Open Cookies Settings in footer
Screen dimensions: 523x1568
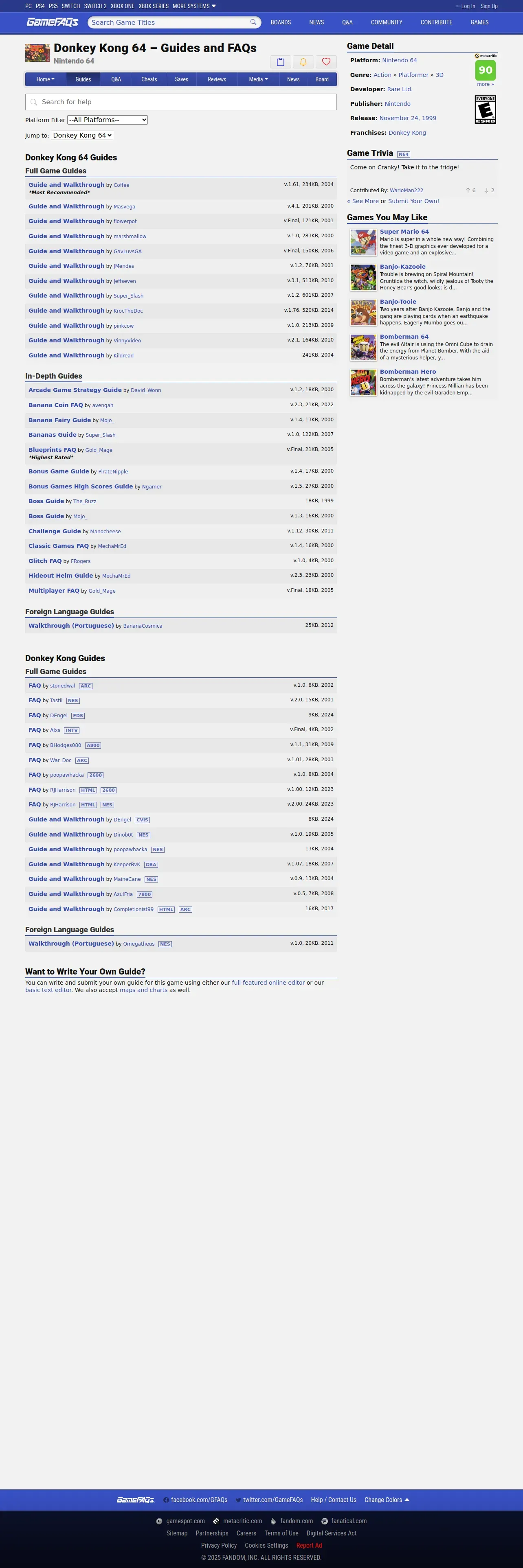pyautogui.click(x=266, y=1545)
